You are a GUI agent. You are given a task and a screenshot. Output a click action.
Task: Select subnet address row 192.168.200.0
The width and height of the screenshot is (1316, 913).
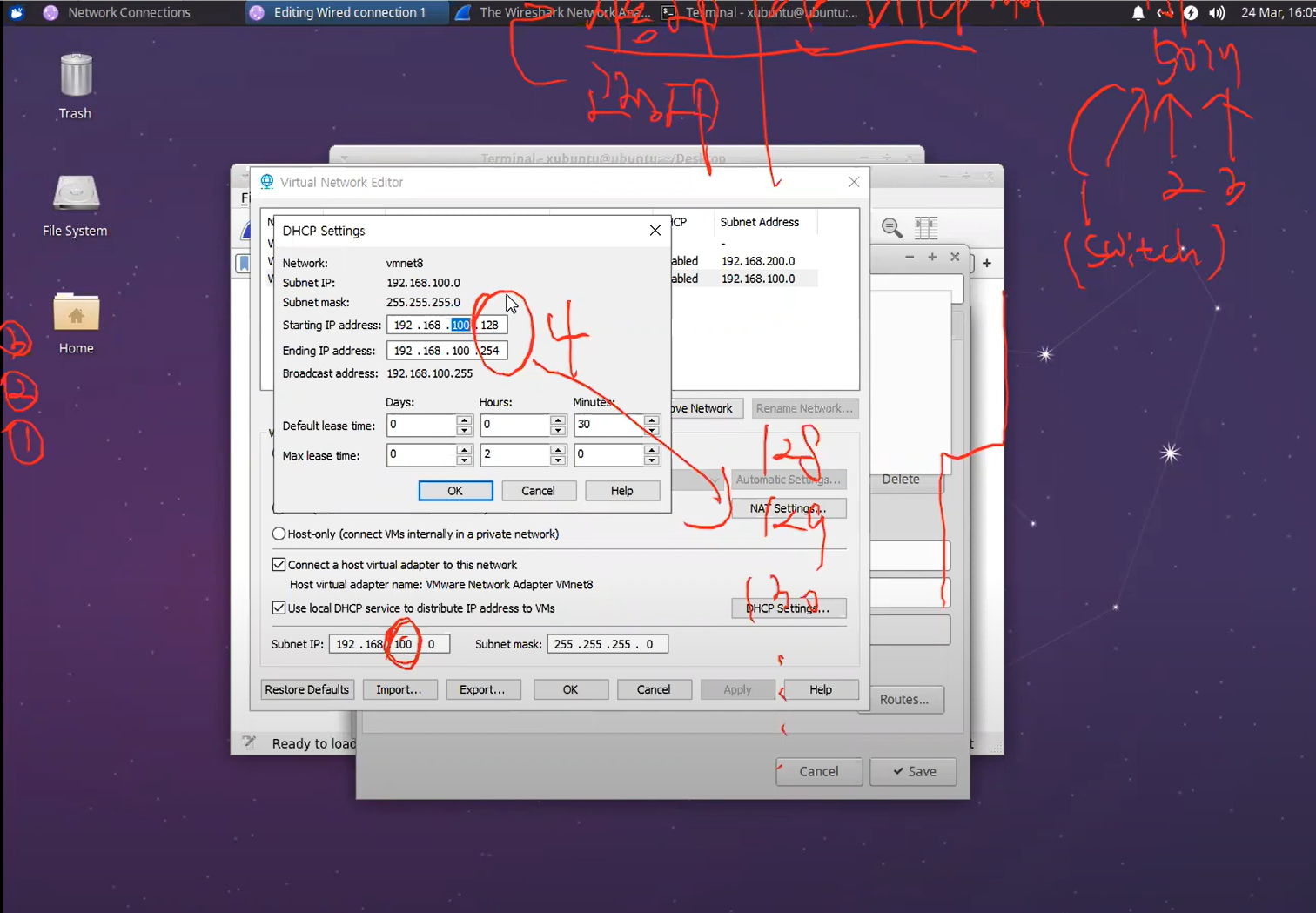758,261
